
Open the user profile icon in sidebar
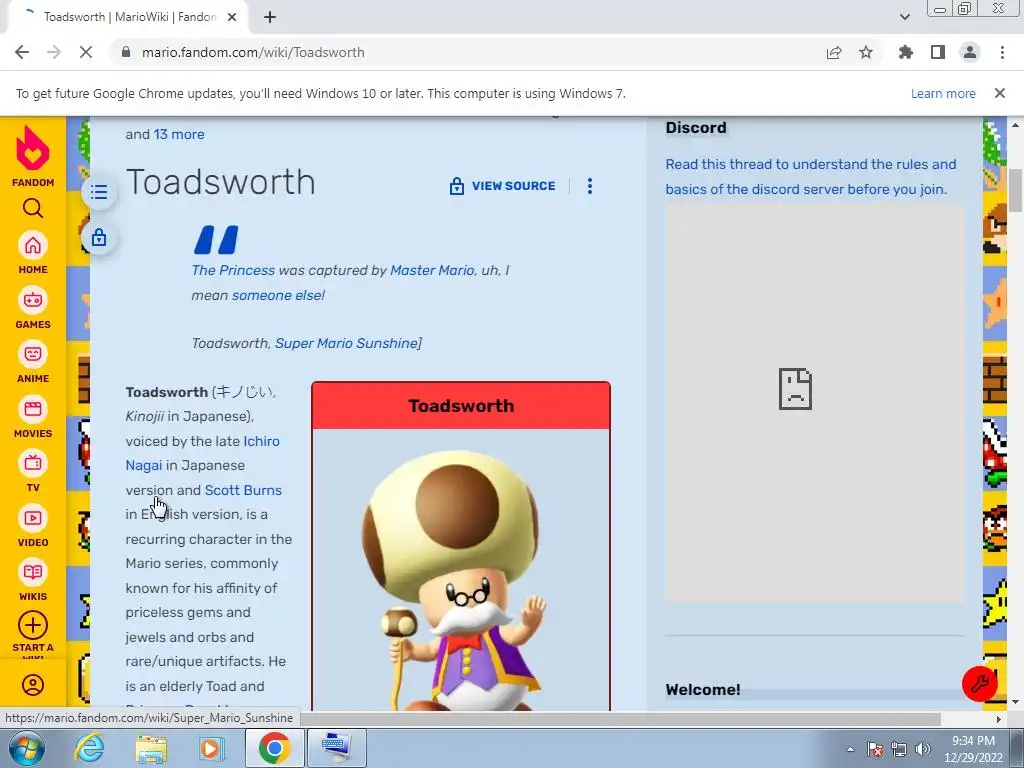click(x=33, y=684)
